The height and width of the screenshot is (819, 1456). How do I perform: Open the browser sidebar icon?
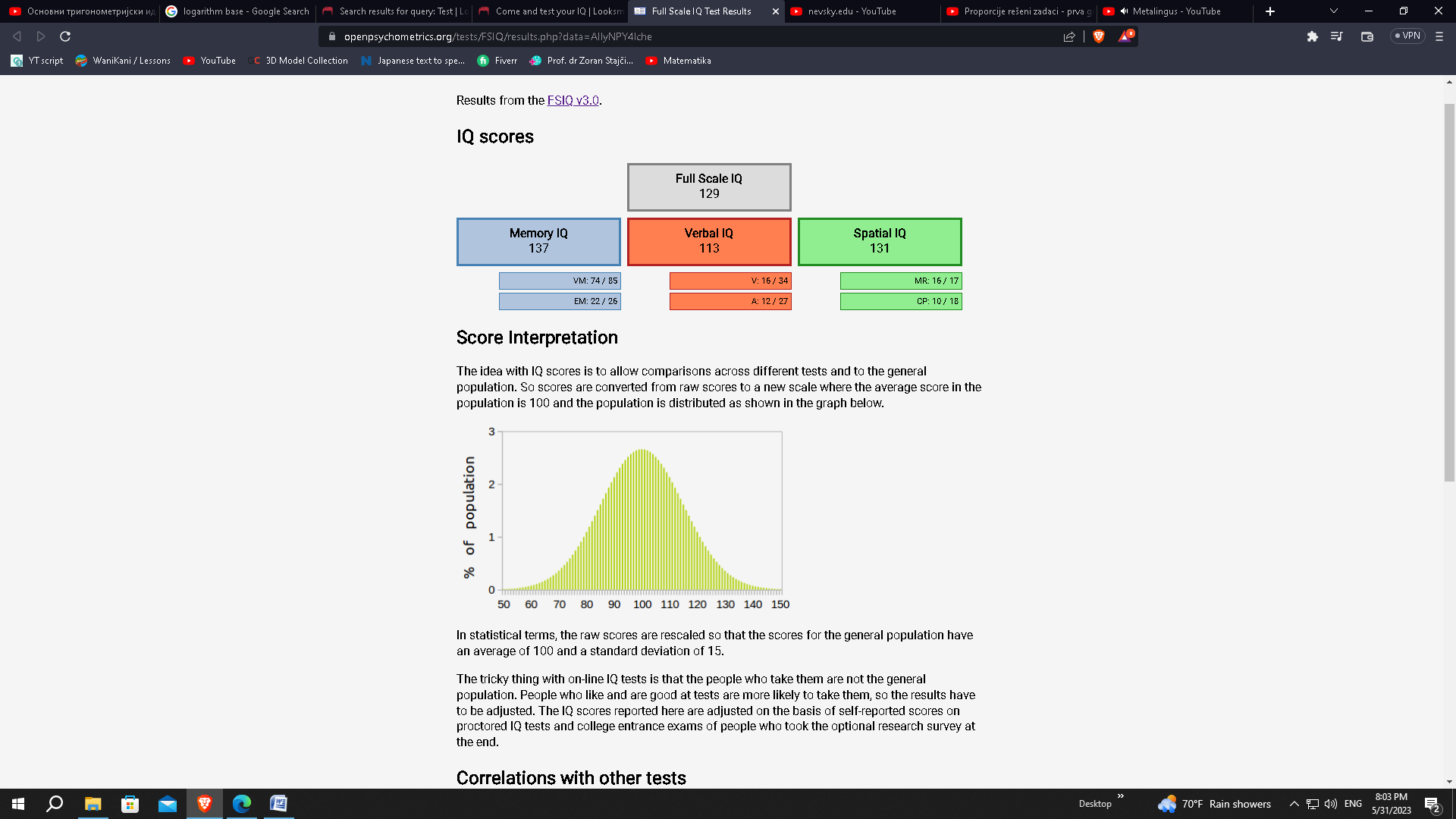(1336, 36)
